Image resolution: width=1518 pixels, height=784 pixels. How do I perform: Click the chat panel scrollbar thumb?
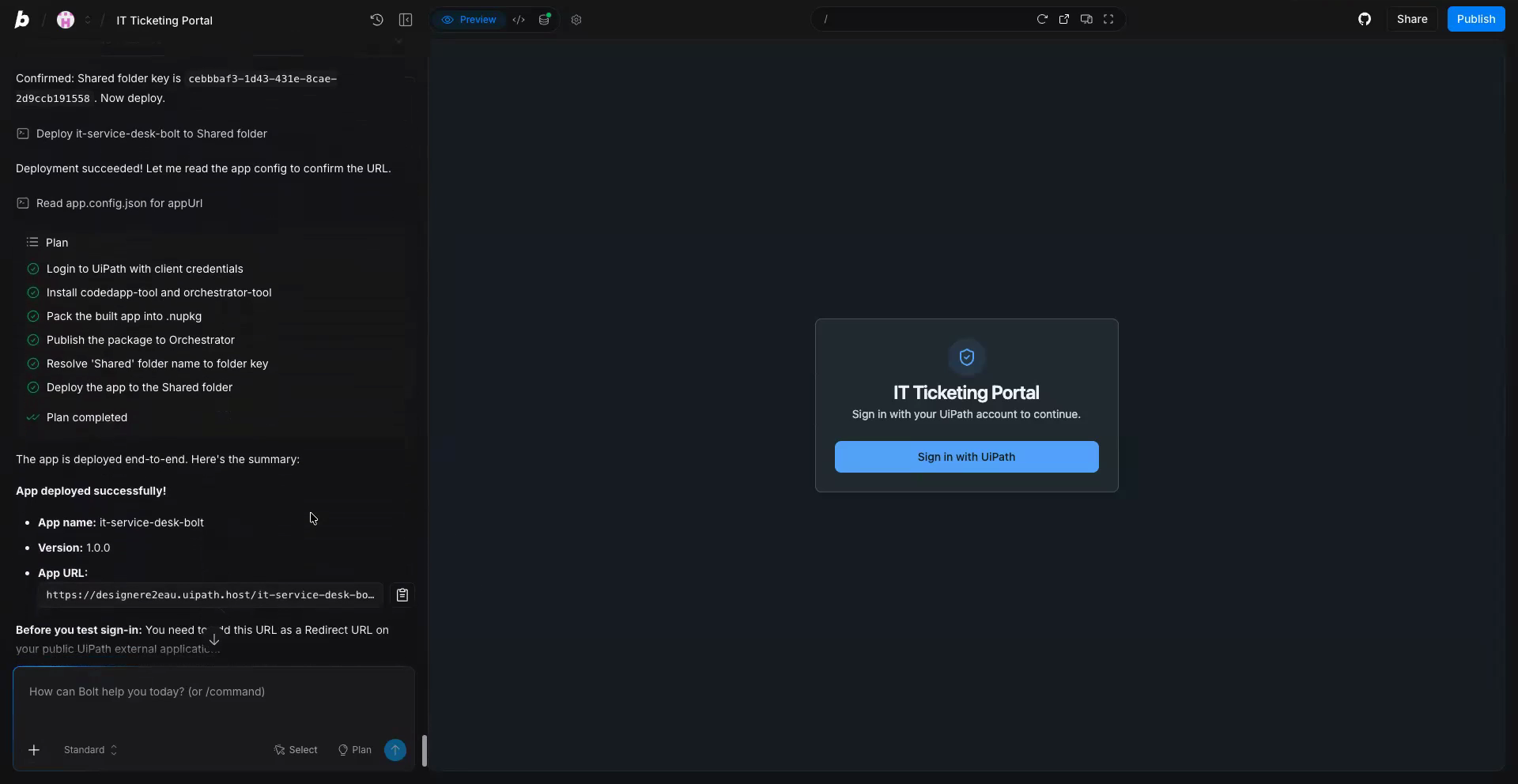click(425, 751)
